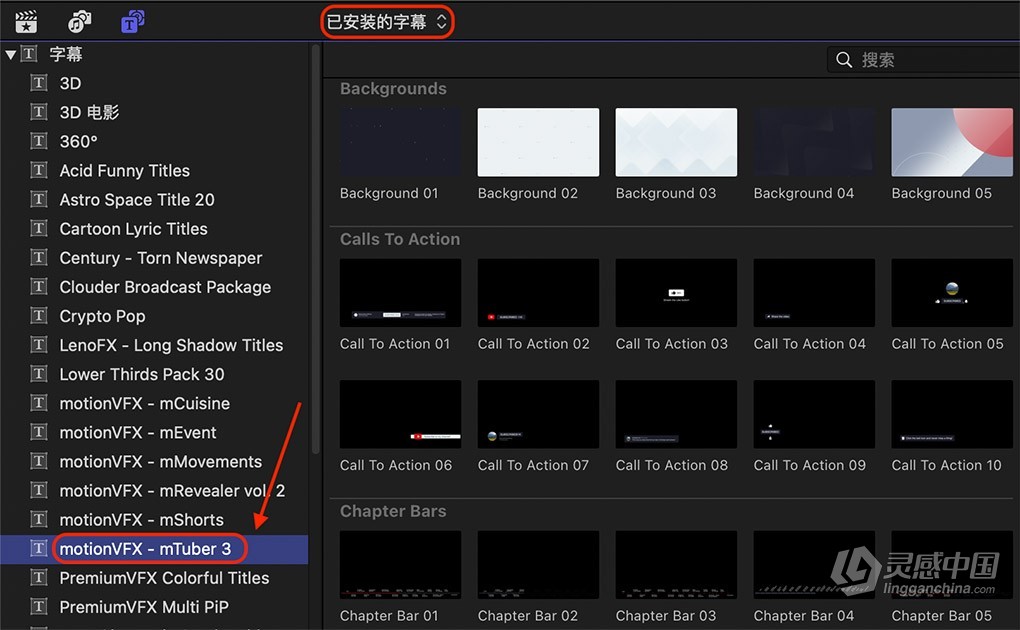Select motionVFX - mMovements category
1020x630 pixels.
click(161, 462)
